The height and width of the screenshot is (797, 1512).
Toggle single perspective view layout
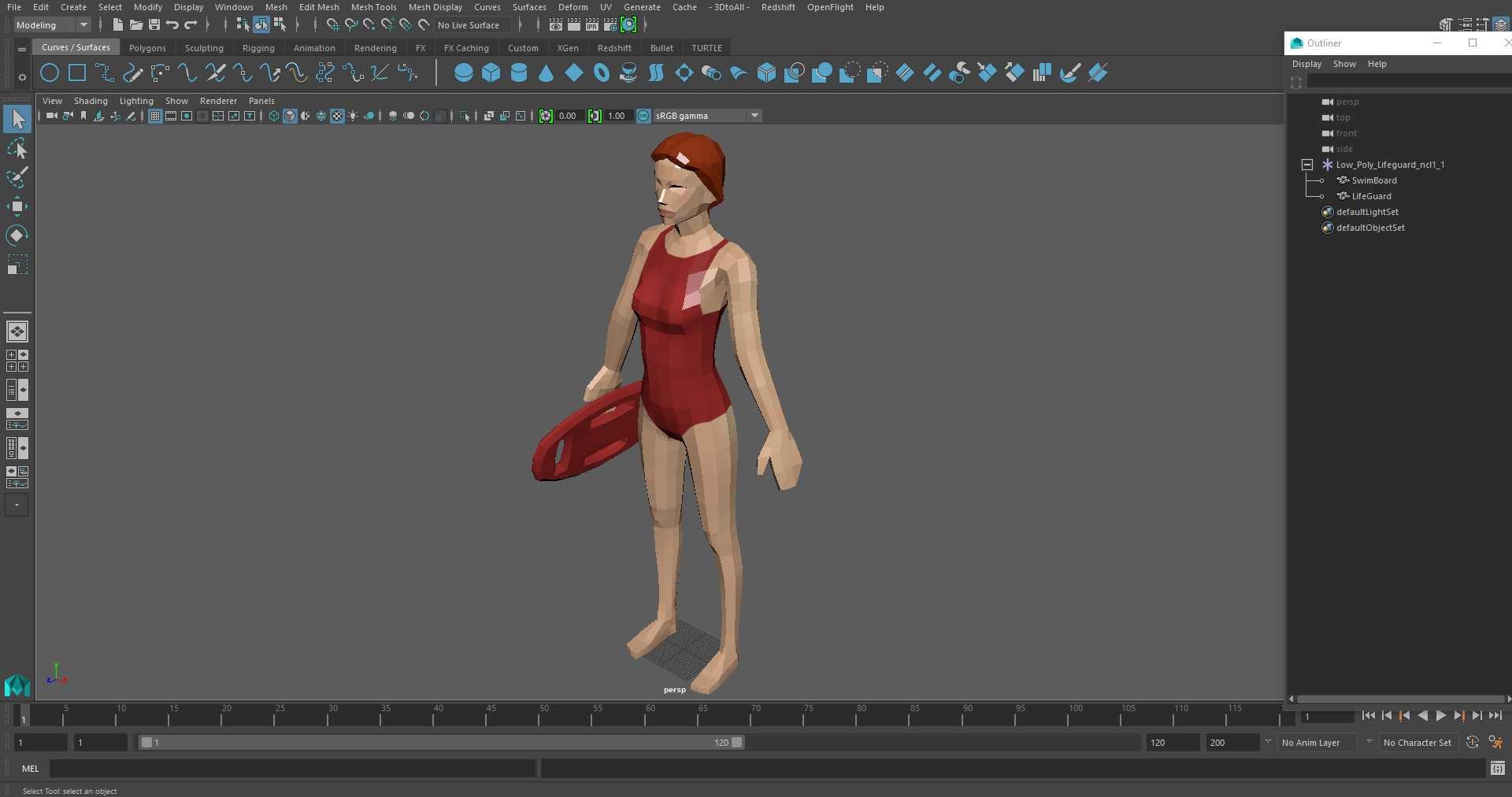coord(17,332)
